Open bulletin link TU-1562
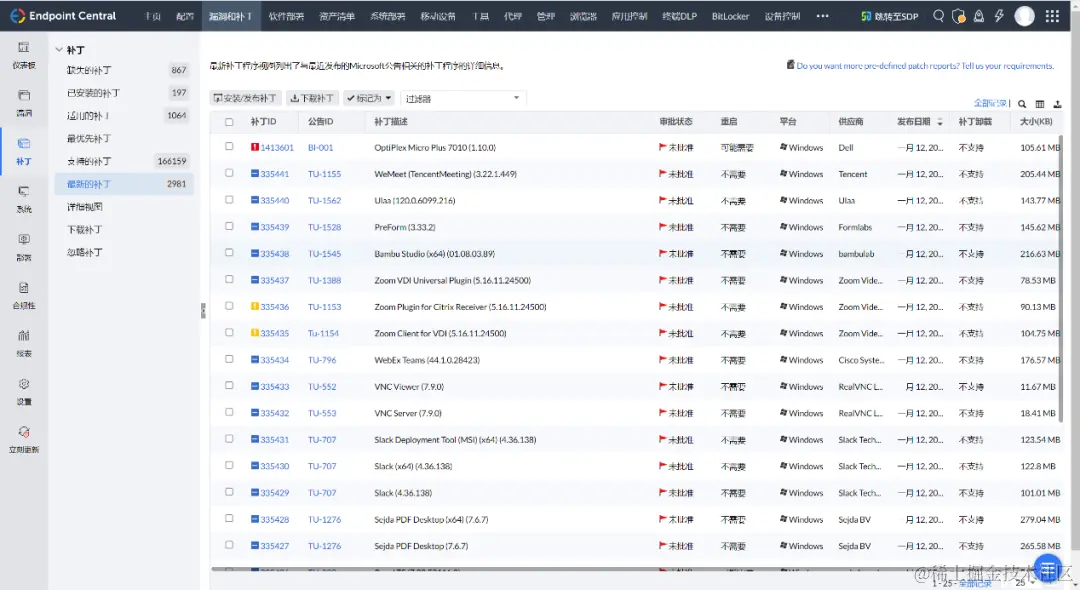Screen dimensions: 1080x590 324,200
